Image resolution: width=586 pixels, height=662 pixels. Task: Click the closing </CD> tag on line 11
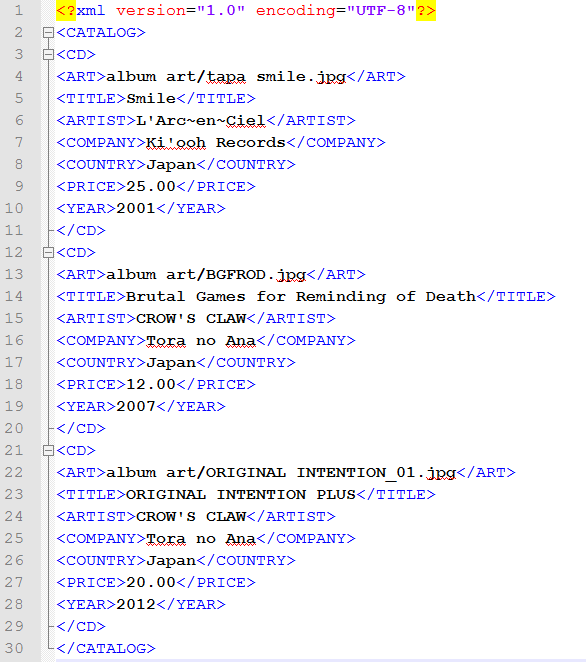81,231
